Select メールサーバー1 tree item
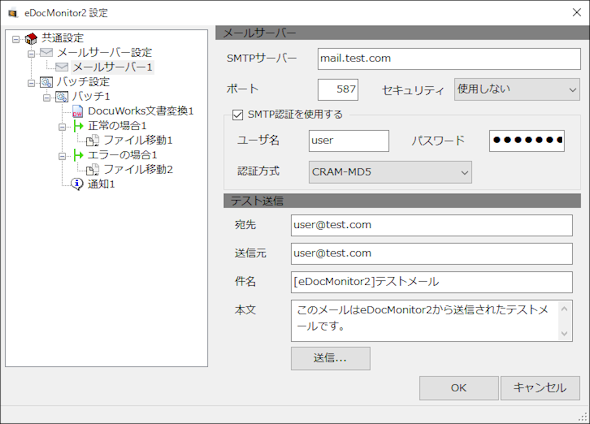The image size is (590, 424). click(113, 67)
